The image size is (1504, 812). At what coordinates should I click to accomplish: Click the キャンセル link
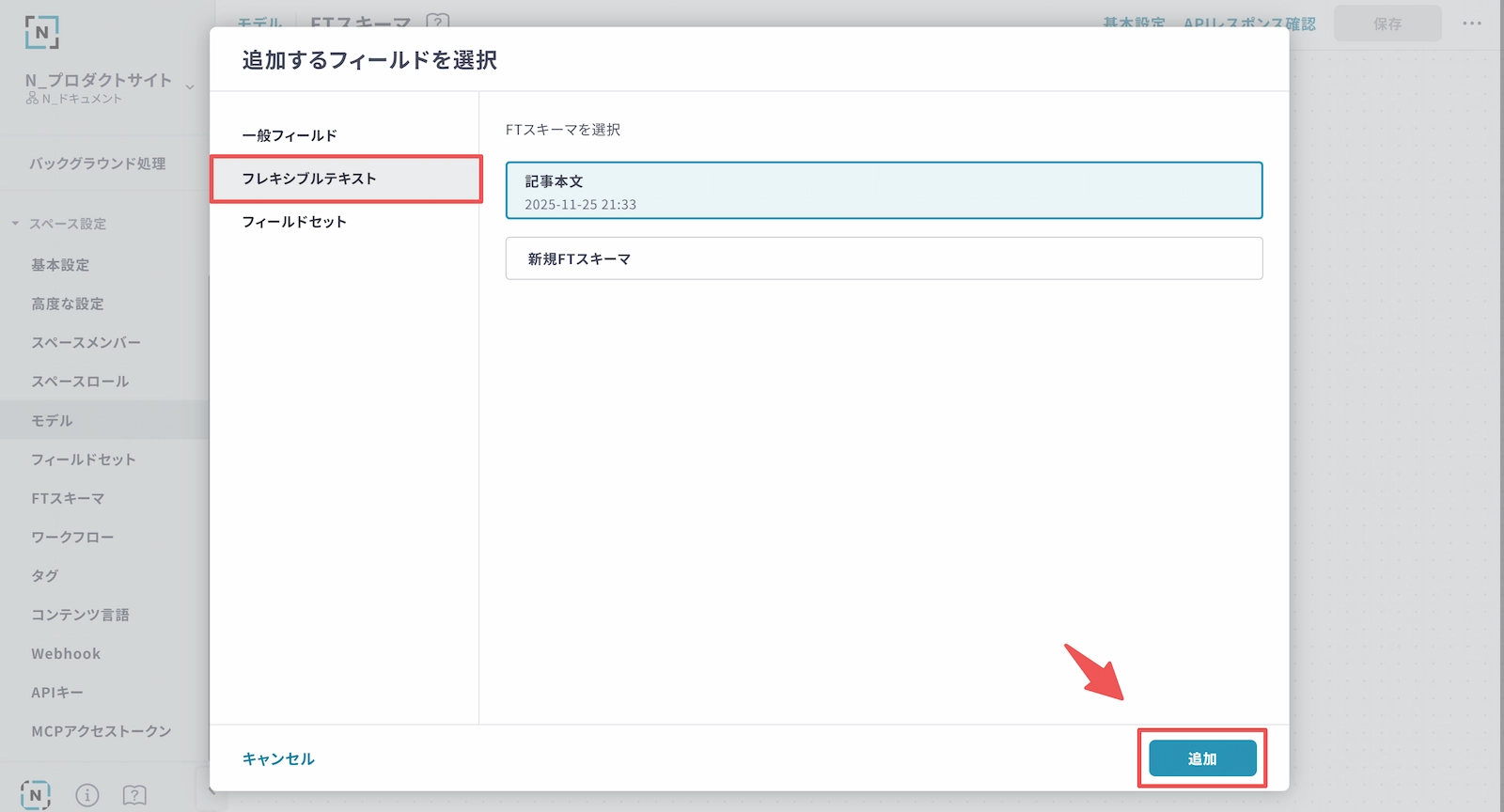(x=278, y=758)
